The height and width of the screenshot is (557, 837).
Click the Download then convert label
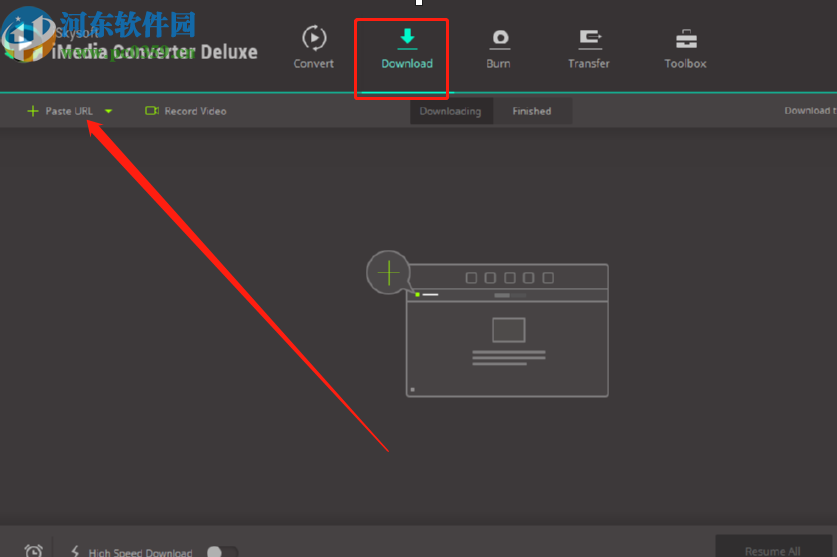coord(810,111)
